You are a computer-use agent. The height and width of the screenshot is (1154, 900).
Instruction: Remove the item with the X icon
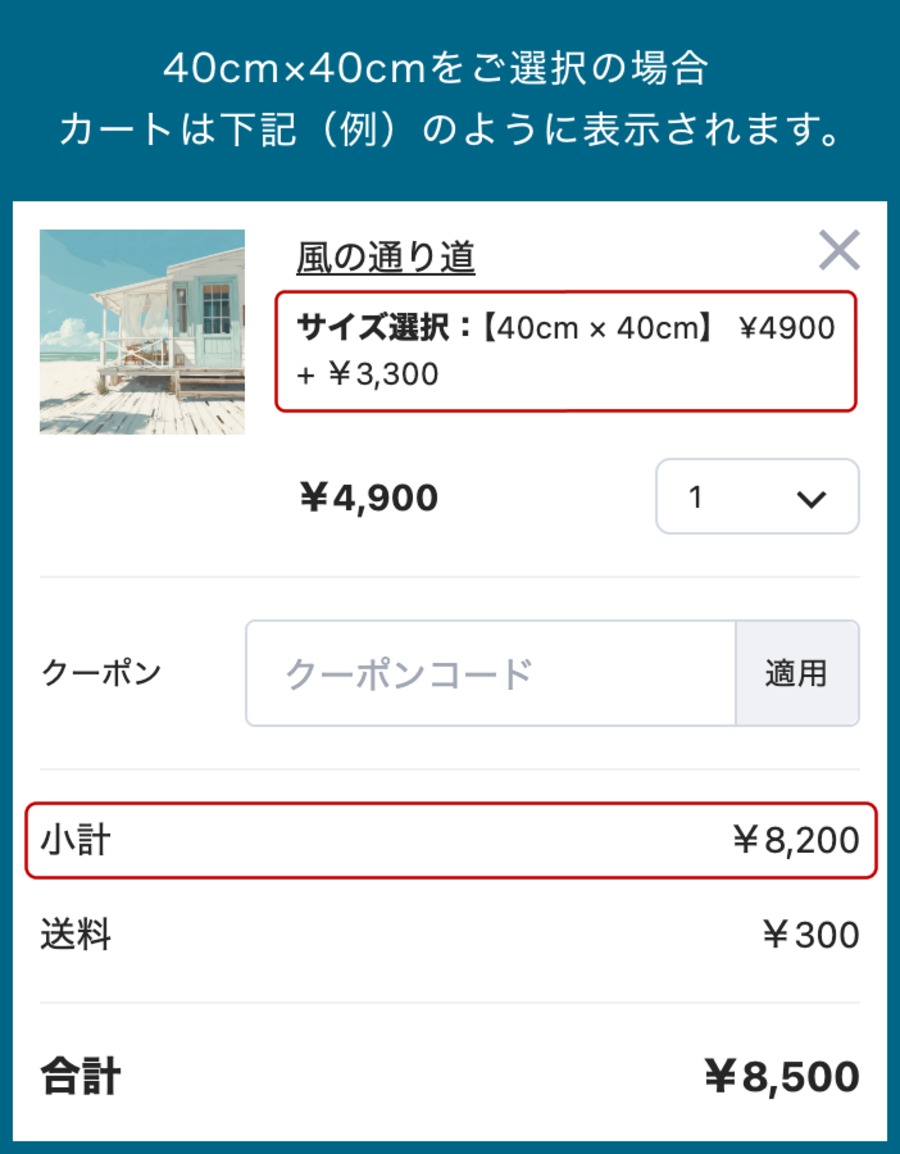839,251
